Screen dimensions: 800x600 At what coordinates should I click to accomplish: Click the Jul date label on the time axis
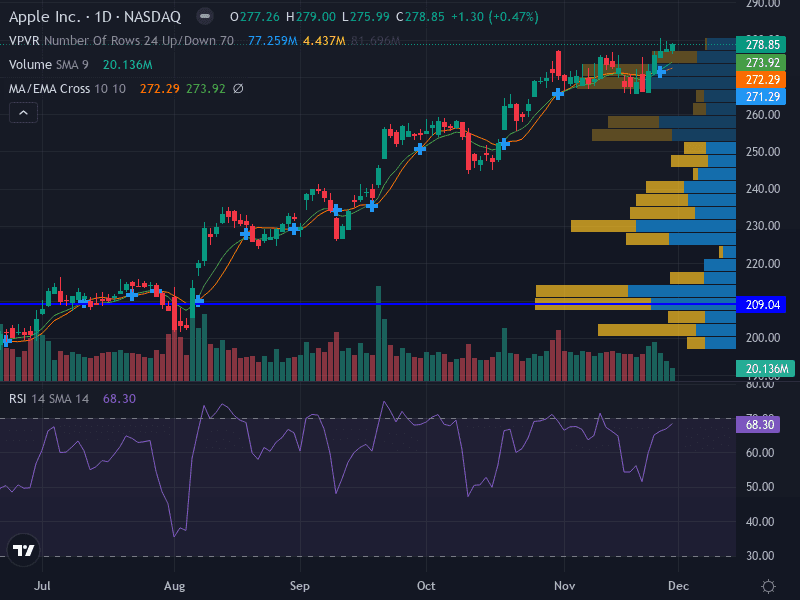pyautogui.click(x=42, y=586)
